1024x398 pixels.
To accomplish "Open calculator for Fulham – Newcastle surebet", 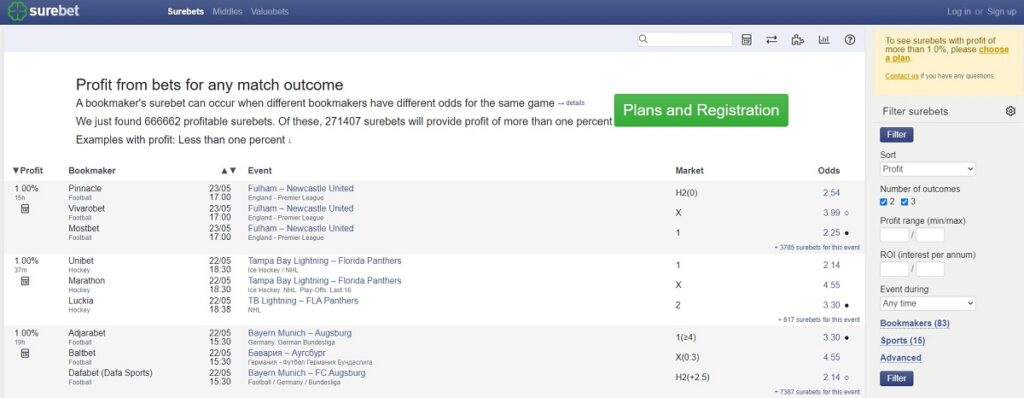I will coord(25,209).
